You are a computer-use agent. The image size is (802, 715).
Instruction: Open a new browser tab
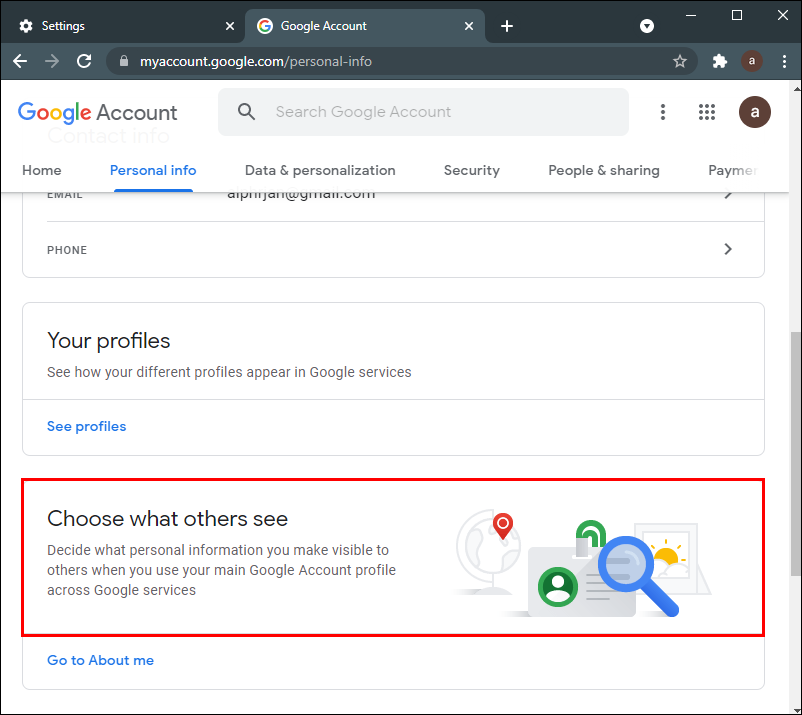[507, 26]
